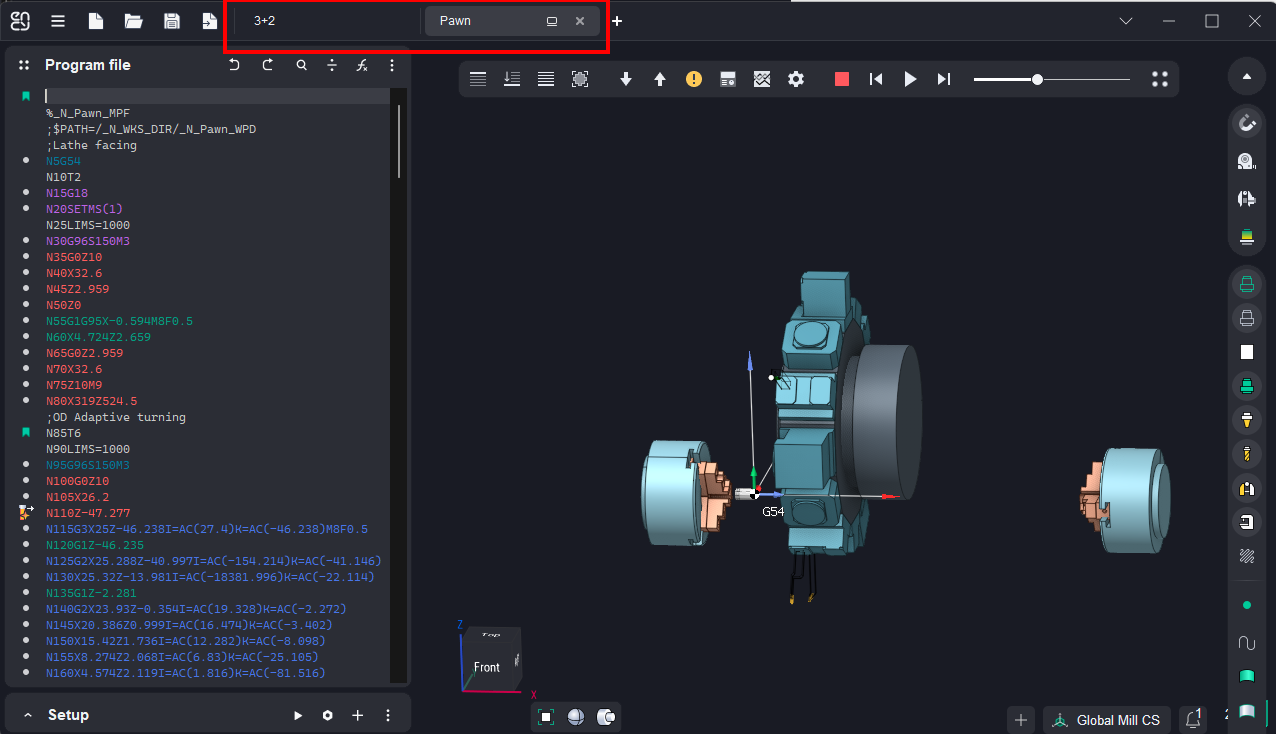Click the yellow warning icon in simulation toolbar
Image resolution: width=1276 pixels, height=734 pixels.
coord(694,79)
